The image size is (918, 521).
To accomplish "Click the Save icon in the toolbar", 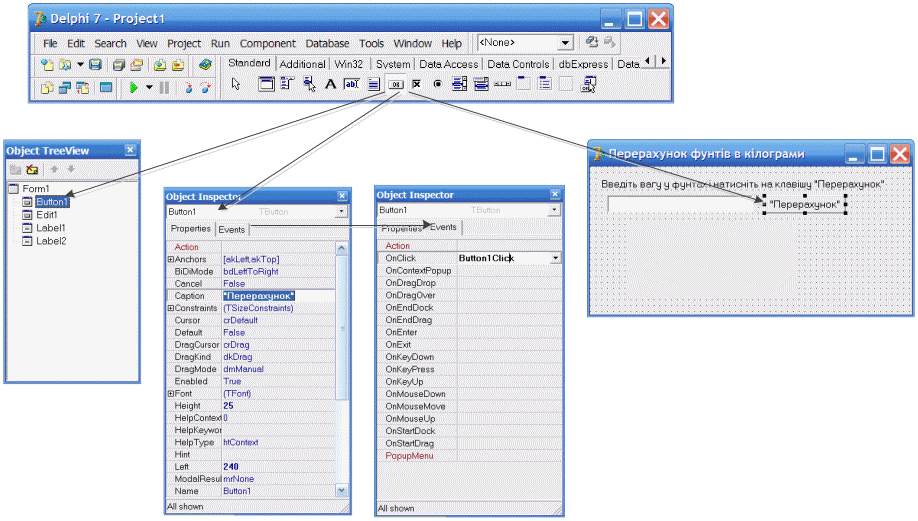I will point(95,65).
